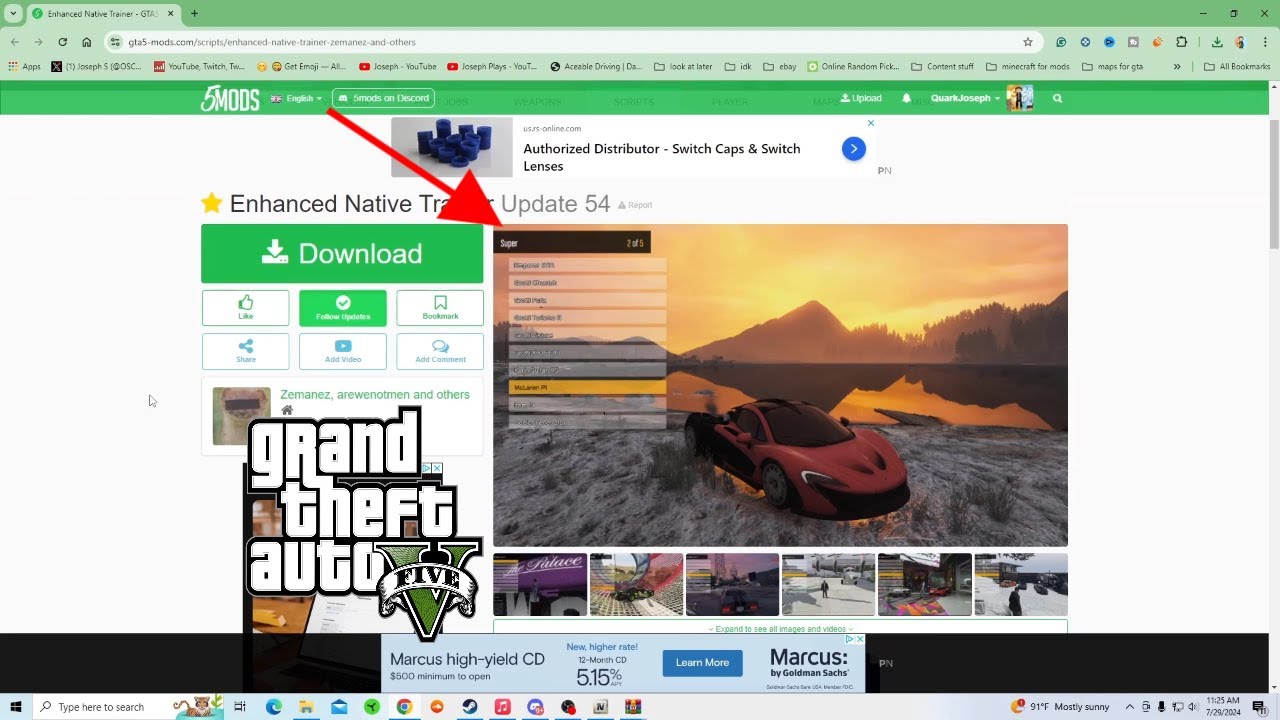Open the Online Random Picker bookmark
This screenshot has width=1280, height=720.
click(853, 67)
